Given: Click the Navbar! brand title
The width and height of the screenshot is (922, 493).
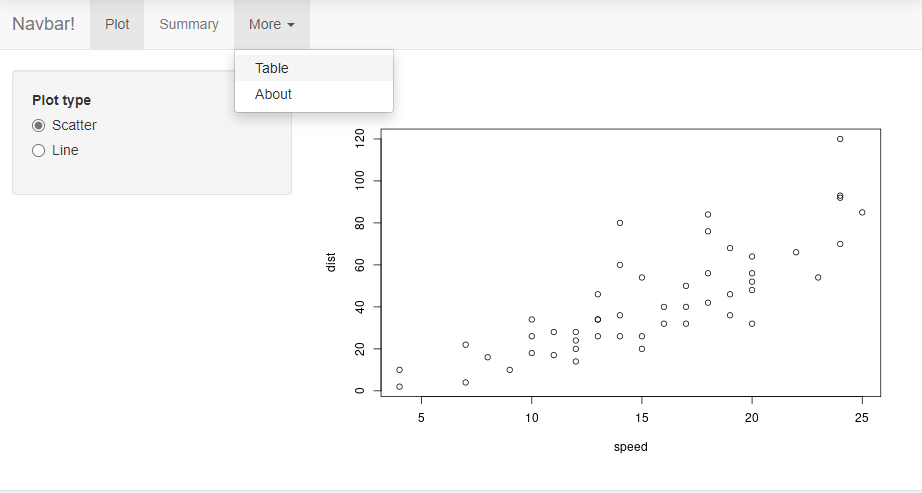Looking at the screenshot, I should click(x=43, y=24).
